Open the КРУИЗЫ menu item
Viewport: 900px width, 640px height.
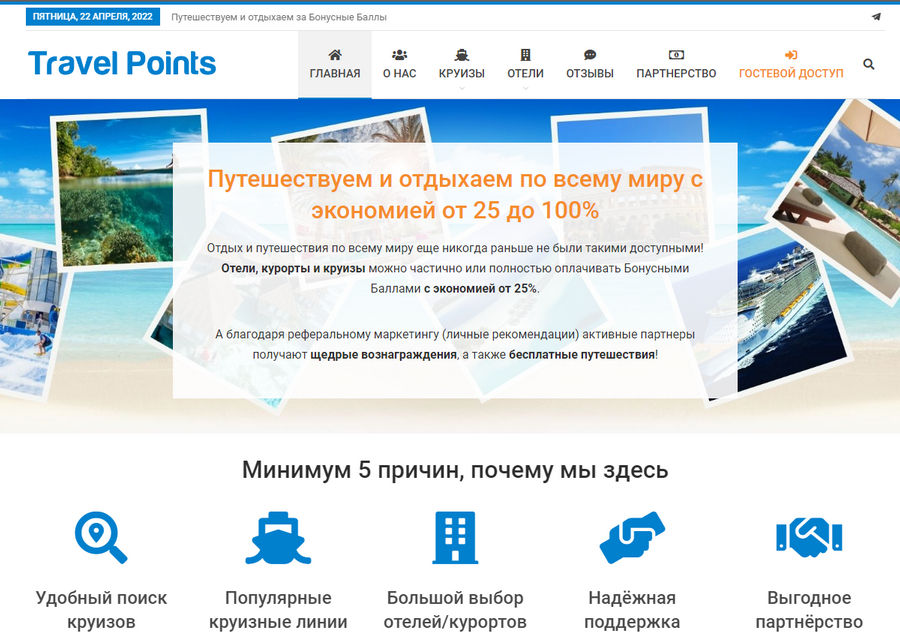click(461, 73)
